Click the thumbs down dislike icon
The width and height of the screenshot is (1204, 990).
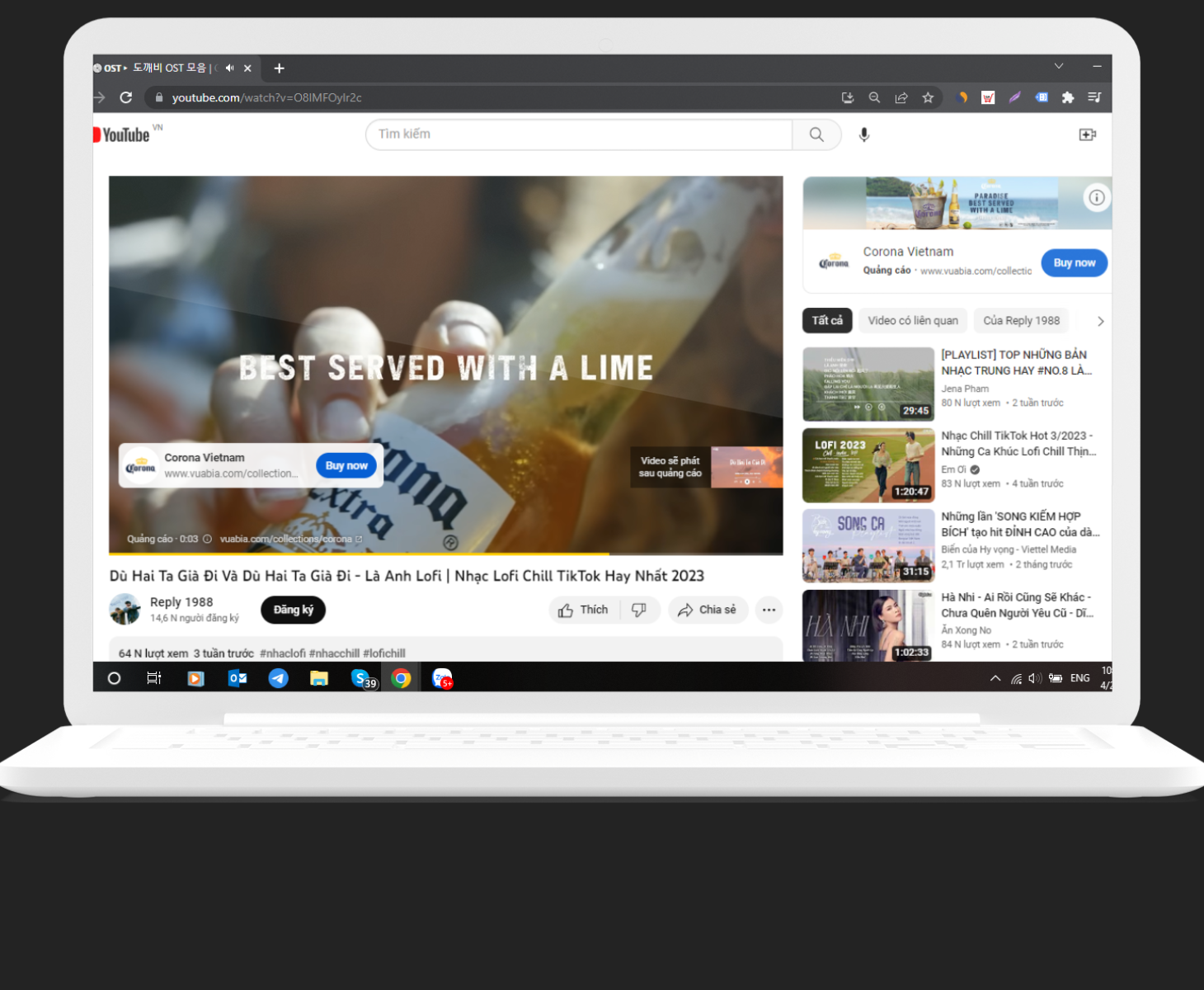639,610
